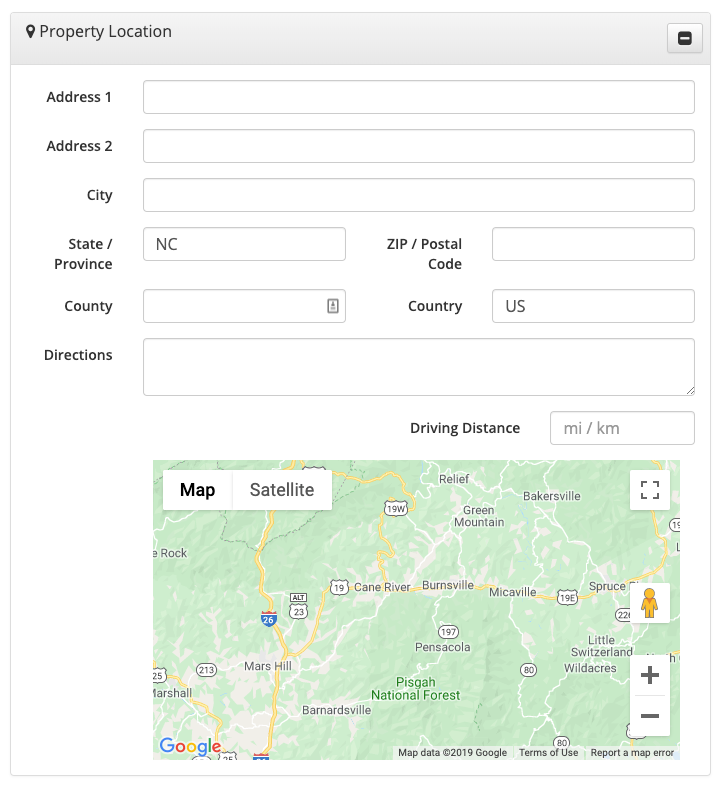Click inside the Directions text area
This screenshot has width=722, height=787.
point(418,366)
